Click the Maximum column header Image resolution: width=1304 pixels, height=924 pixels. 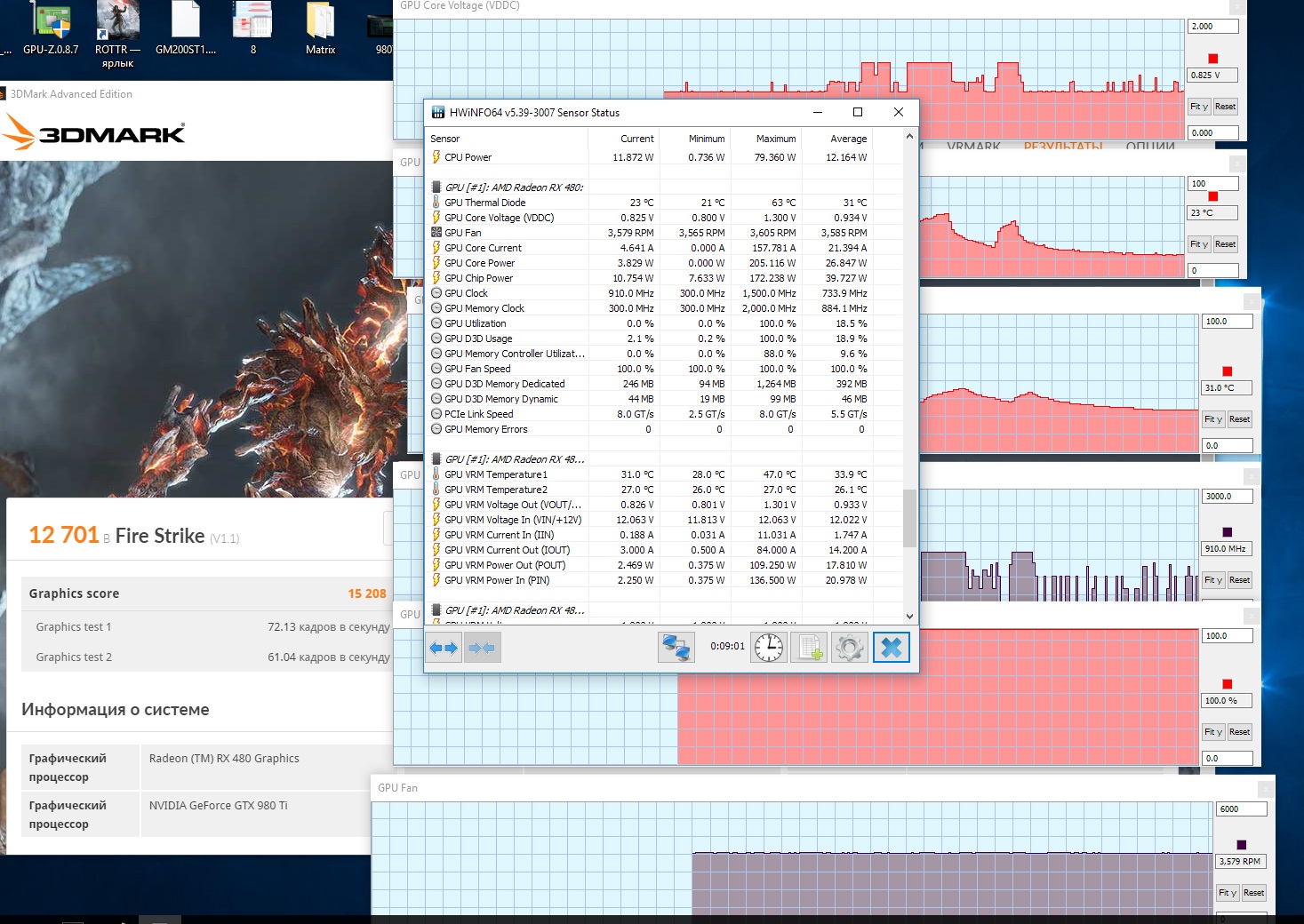pyautogui.click(x=765, y=139)
